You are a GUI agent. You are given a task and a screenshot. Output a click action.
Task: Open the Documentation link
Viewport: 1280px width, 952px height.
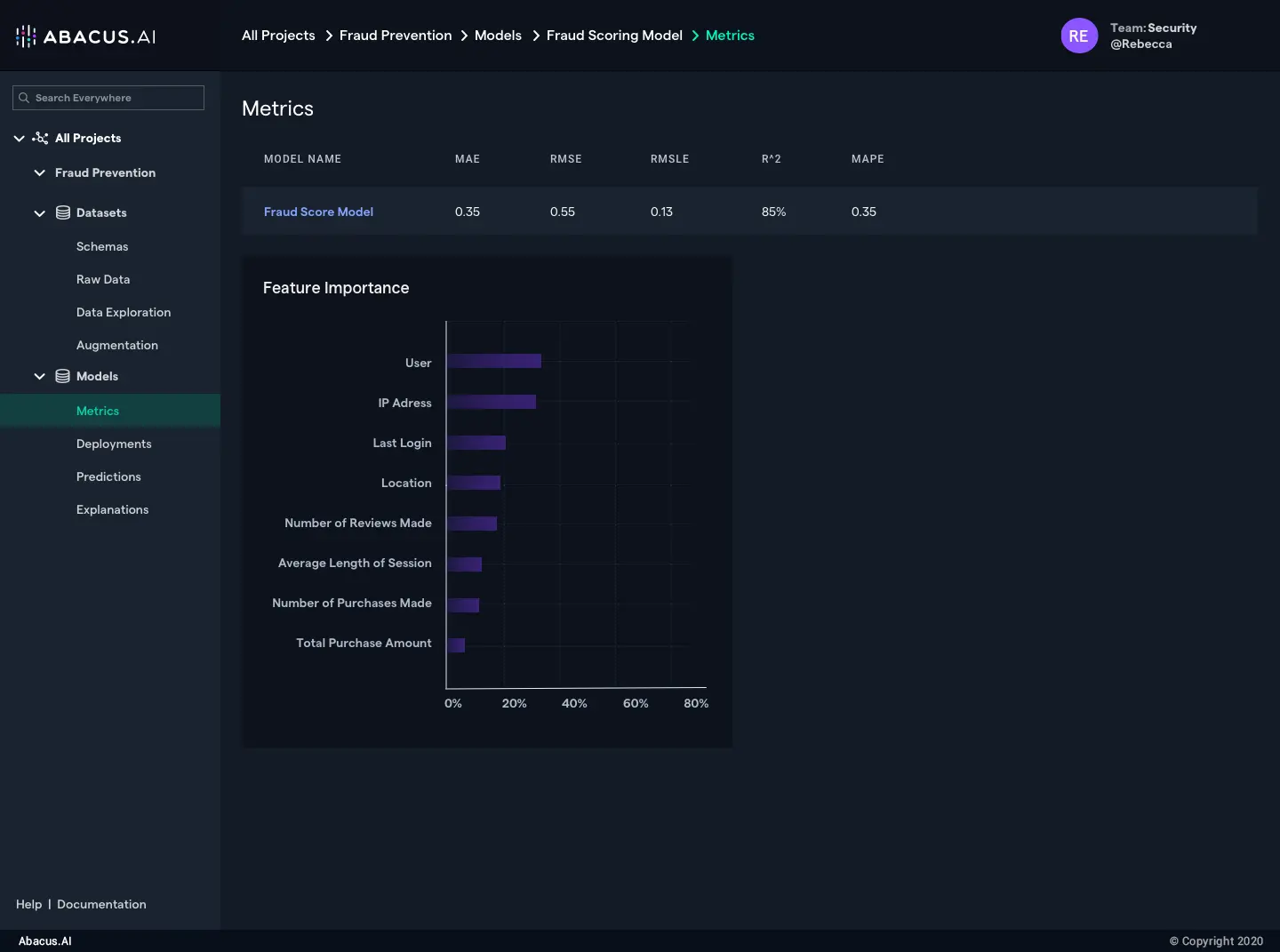pyautogui.click(x=101, y=904)
